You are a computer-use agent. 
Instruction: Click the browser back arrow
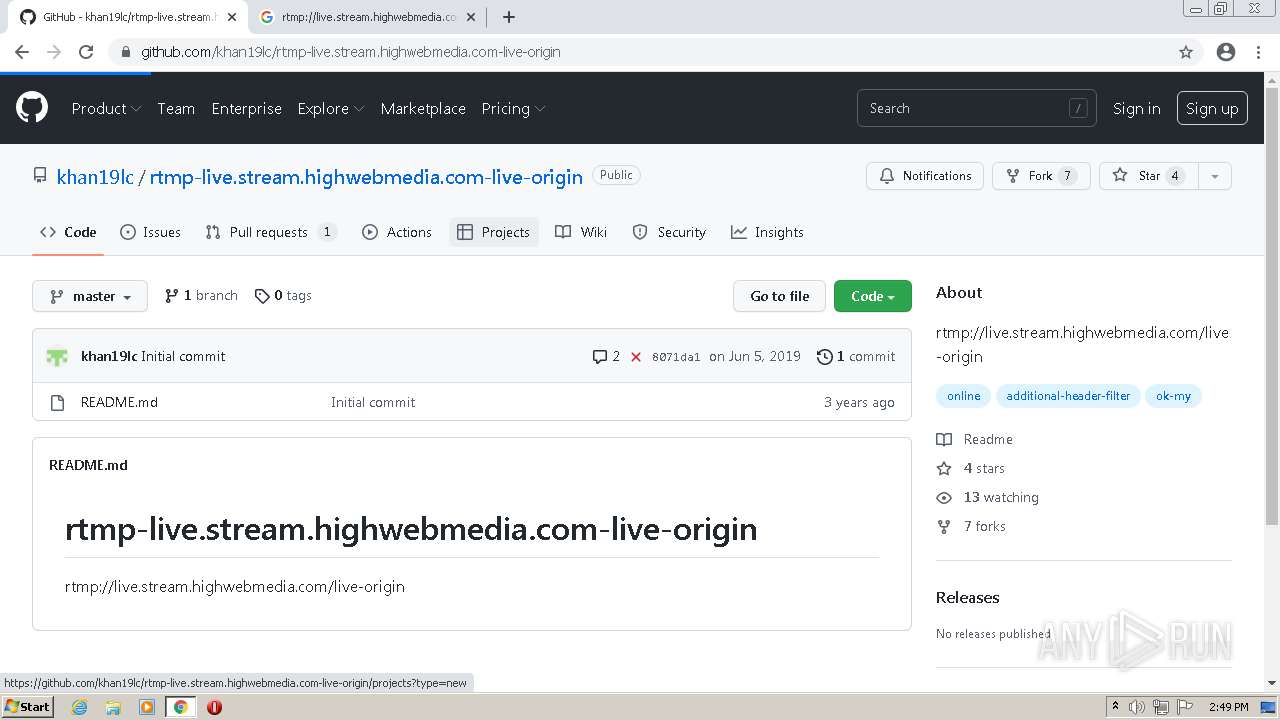[x=22, y=52]
